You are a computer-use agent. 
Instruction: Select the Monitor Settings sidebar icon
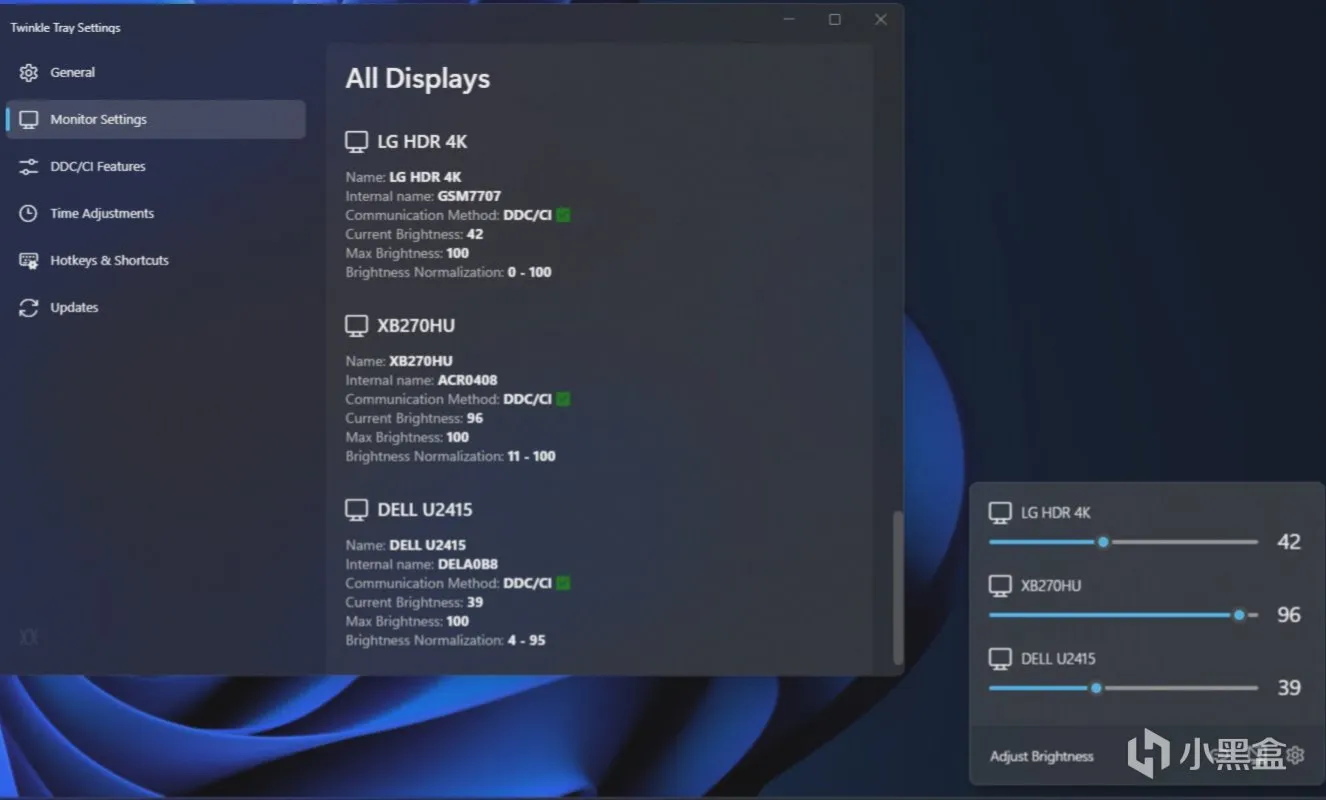[29, 120]
